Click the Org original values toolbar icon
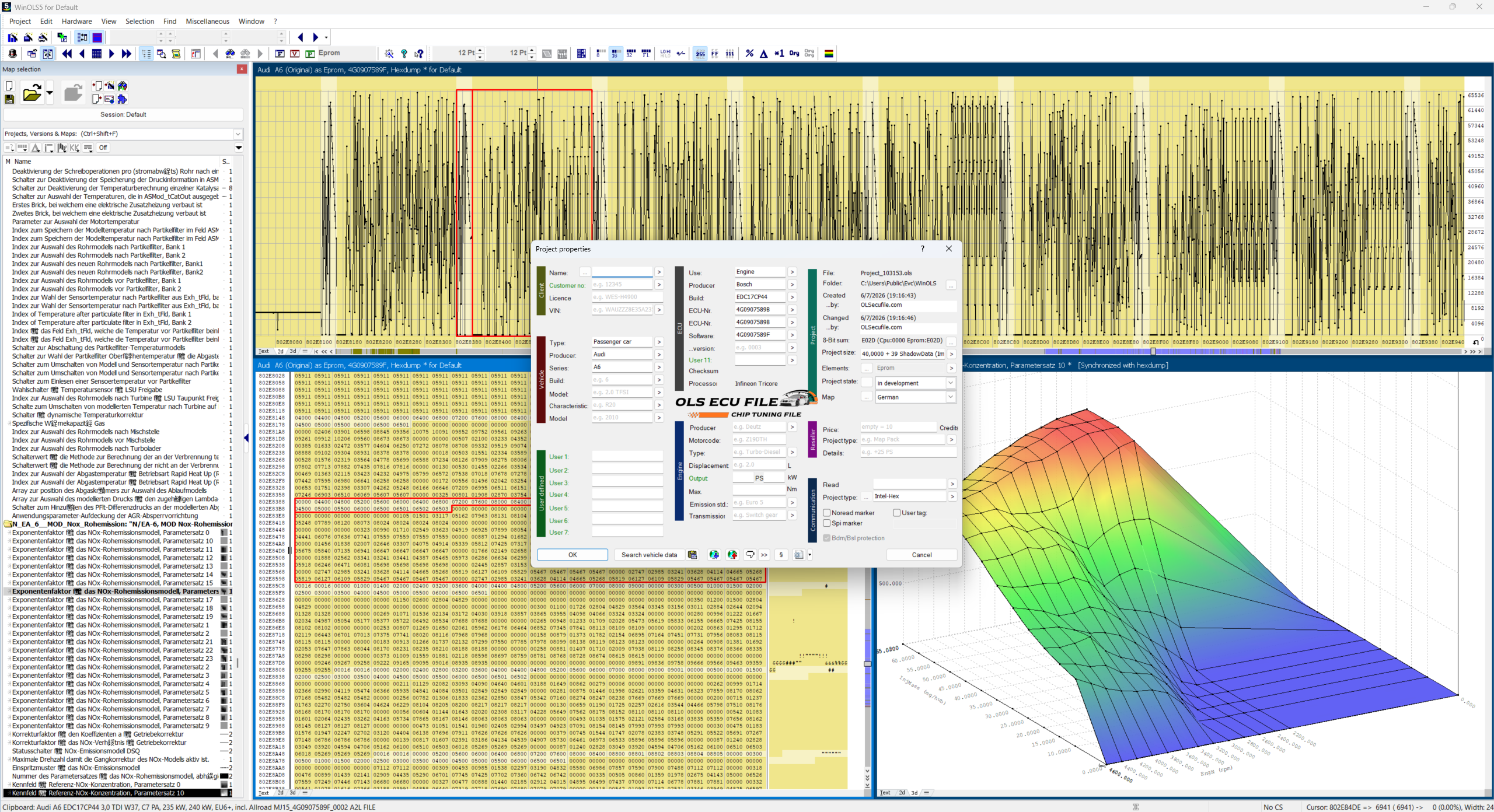 pos(794,54)
